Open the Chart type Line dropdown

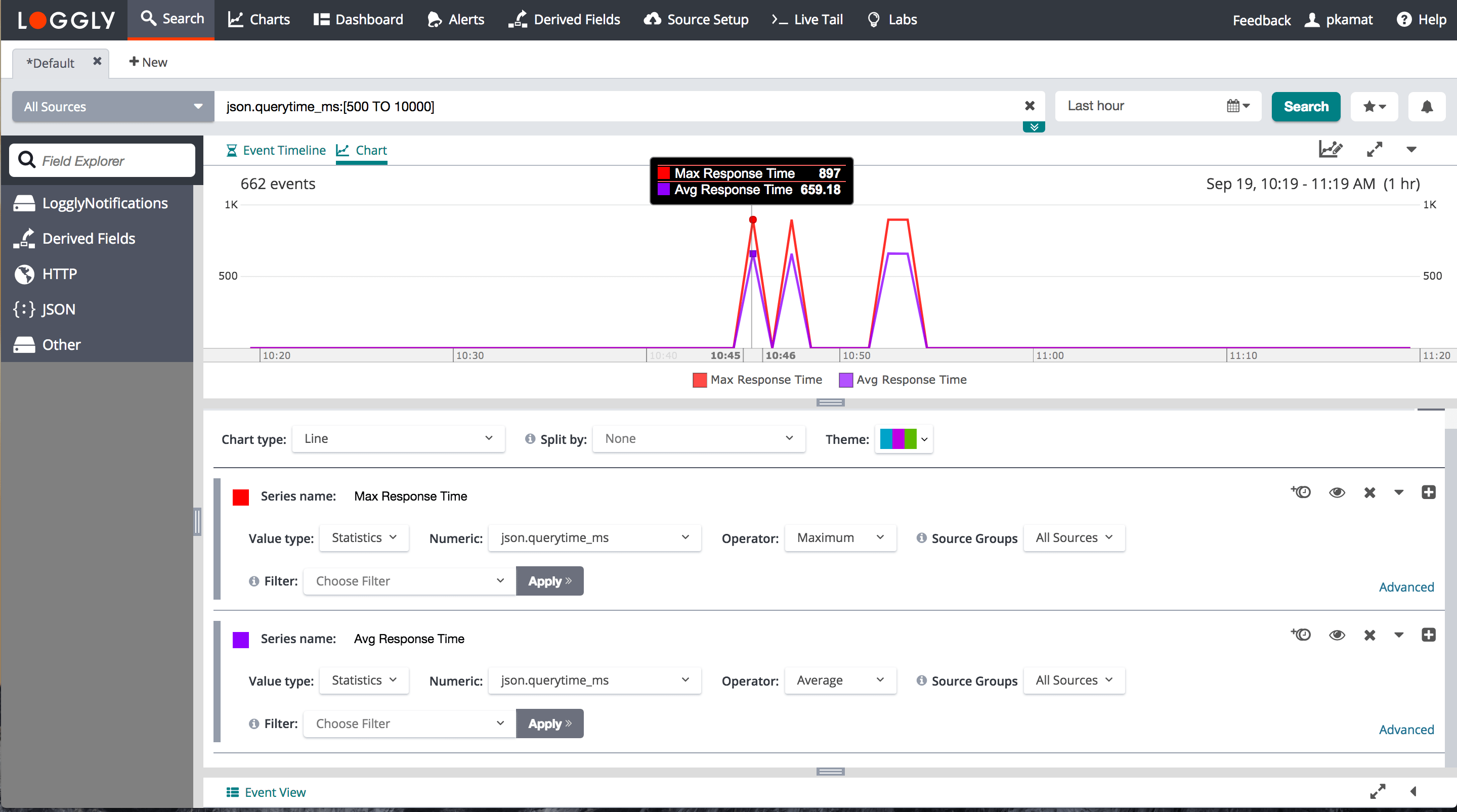[x=398, y=439]
